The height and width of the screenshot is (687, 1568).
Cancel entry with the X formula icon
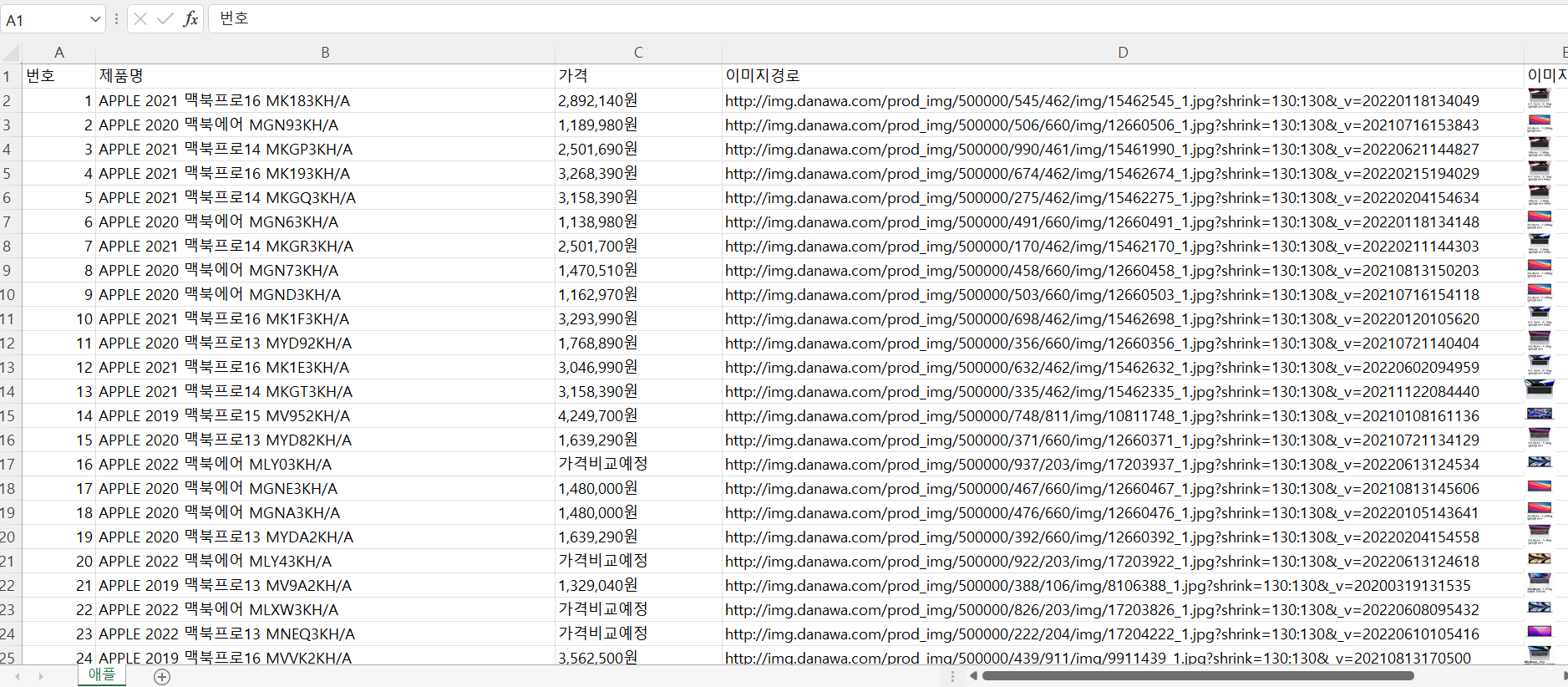pyautogui.click(x=140, y=18)
